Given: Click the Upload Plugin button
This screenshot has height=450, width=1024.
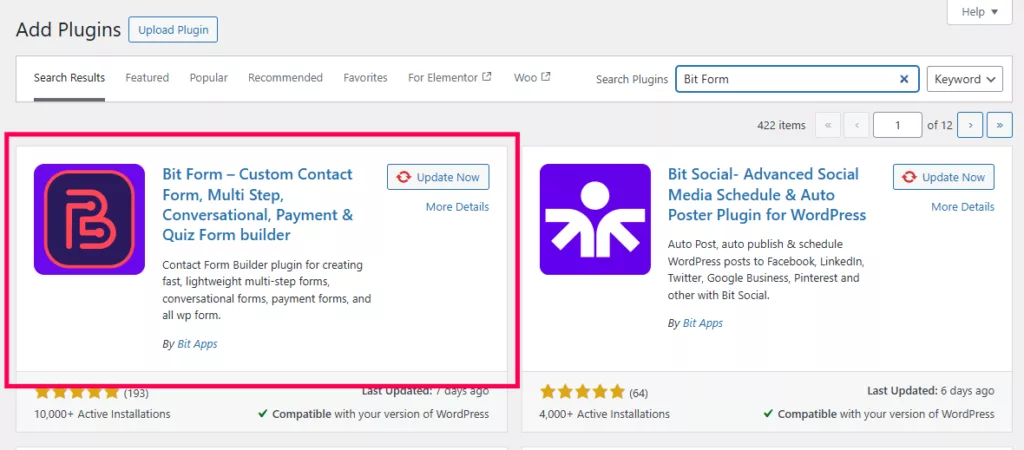Looking at the screenshot, I should pos(173,30).
